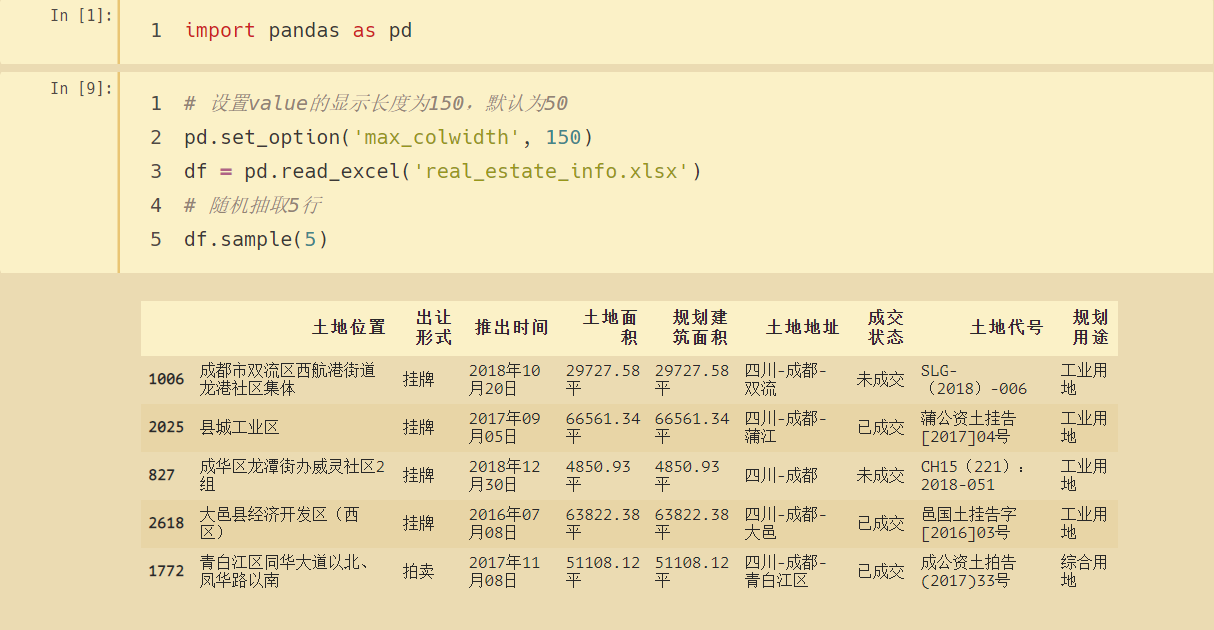Click '已成交' status in row 2025
Viewport: 1214px width, 630px height.
click(x=880, y=427)
